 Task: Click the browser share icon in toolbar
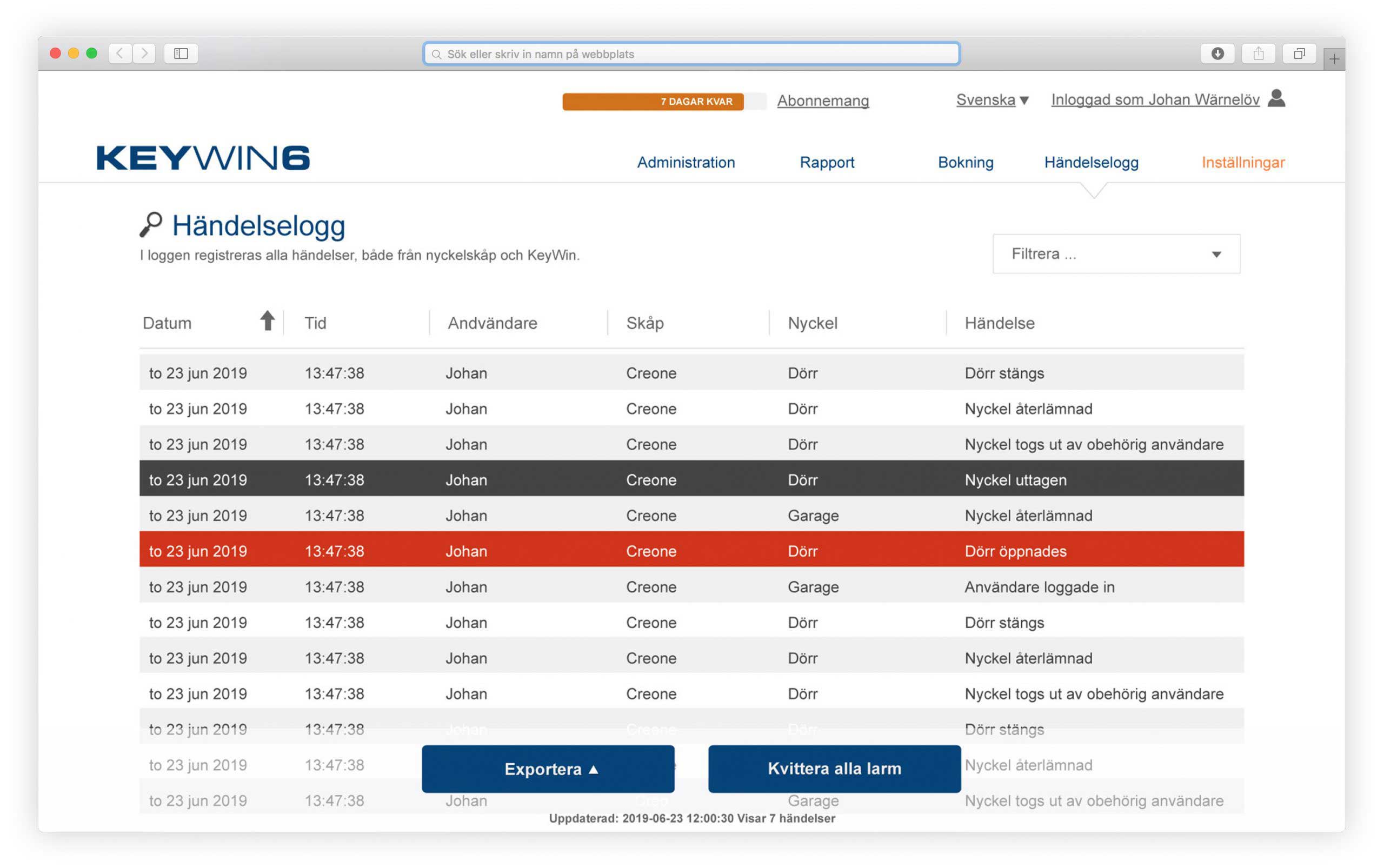click(1257, 53)
